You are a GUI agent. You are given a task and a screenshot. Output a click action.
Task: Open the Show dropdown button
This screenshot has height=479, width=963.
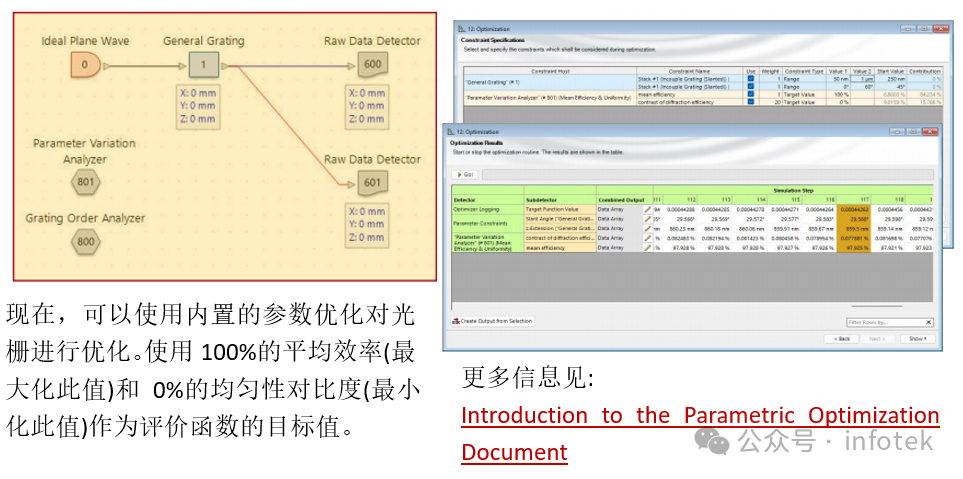click(918, 339)
